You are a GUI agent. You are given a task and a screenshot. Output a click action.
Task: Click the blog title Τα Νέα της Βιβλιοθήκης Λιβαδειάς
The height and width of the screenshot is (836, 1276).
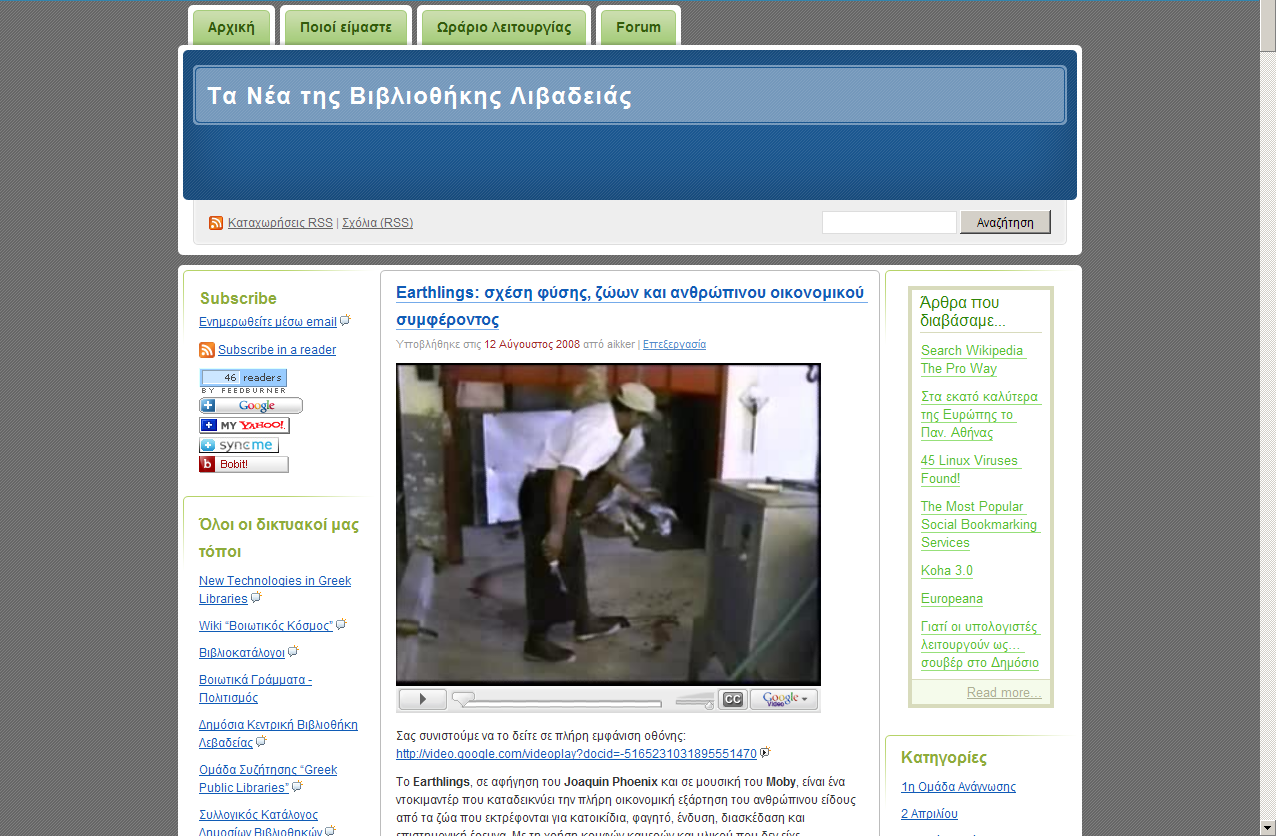pos(420,96)
